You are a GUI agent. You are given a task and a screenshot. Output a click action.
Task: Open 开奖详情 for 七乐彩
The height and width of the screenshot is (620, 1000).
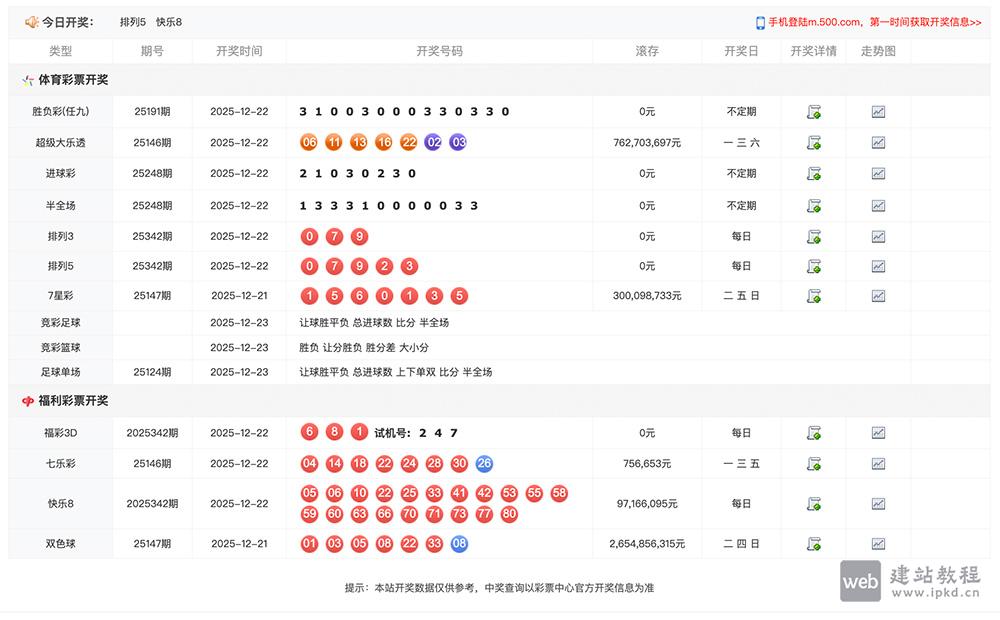click(813, 463)
